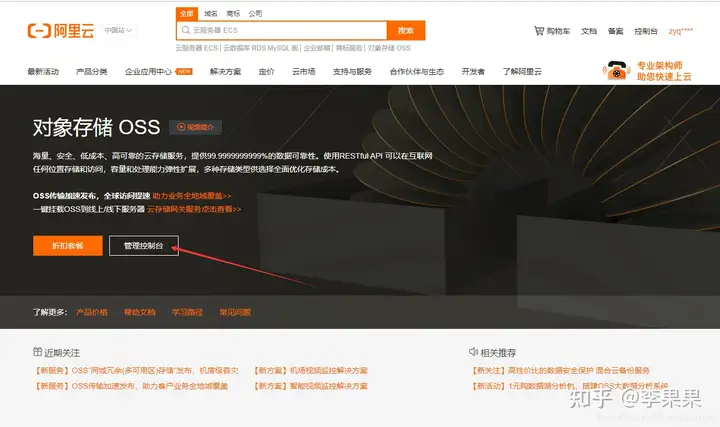Open the 合作伙伴与生态 menu
Viewport: 720px width, 427px height.
tap(416, 72)
